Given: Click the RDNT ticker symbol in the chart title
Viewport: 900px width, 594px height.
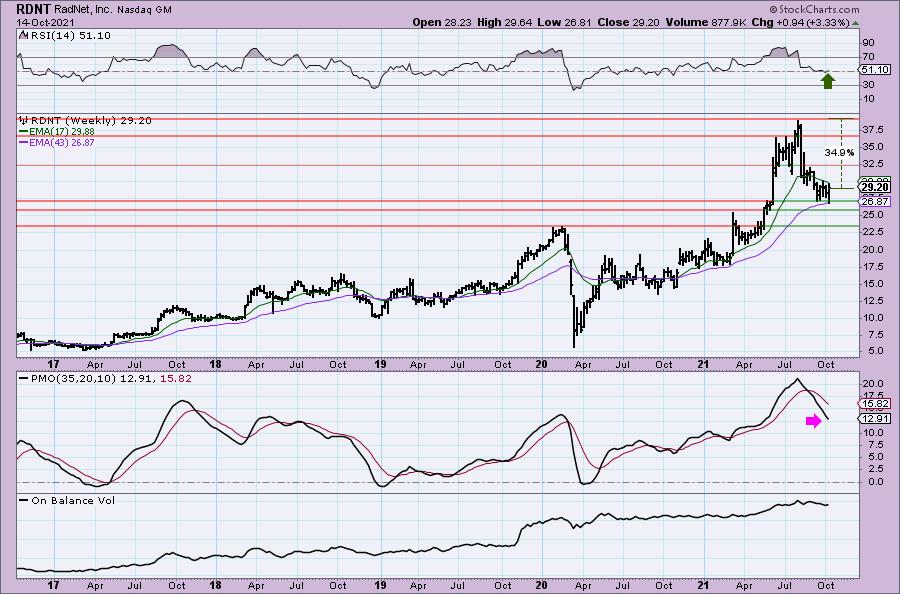Looking at the screenshot, I should (x=32, y=9).
